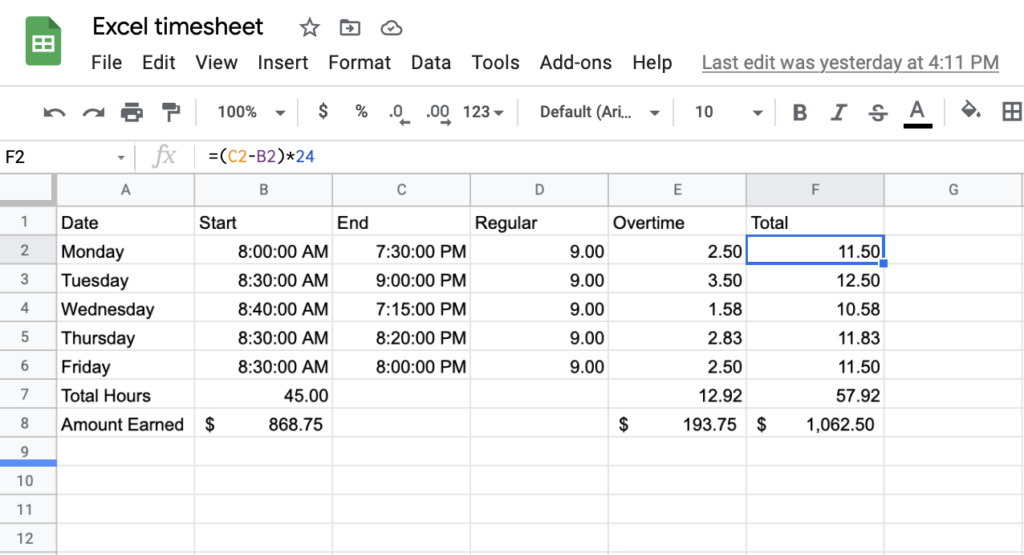The height and width of the screenshot is (555, 1024).
Task: Print the spreadsheet using printer icon
Action: [x=132, y=113]
